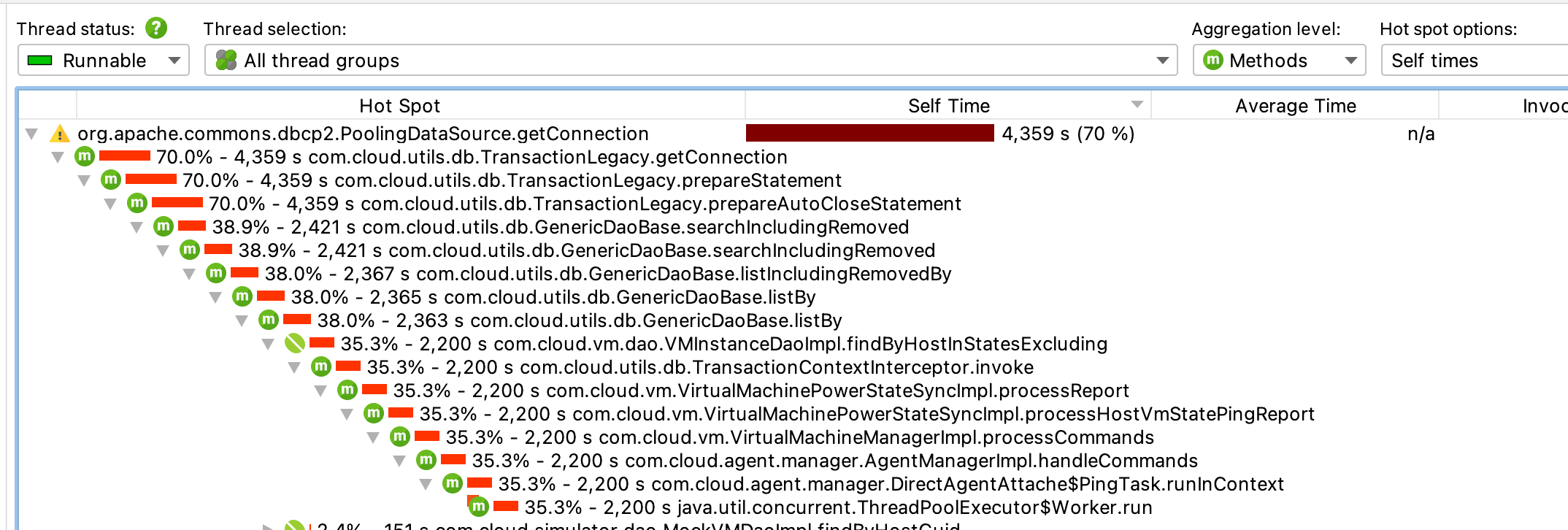Click the Thread status help question icon
1568x530 pixels.
tap(156, 28)
